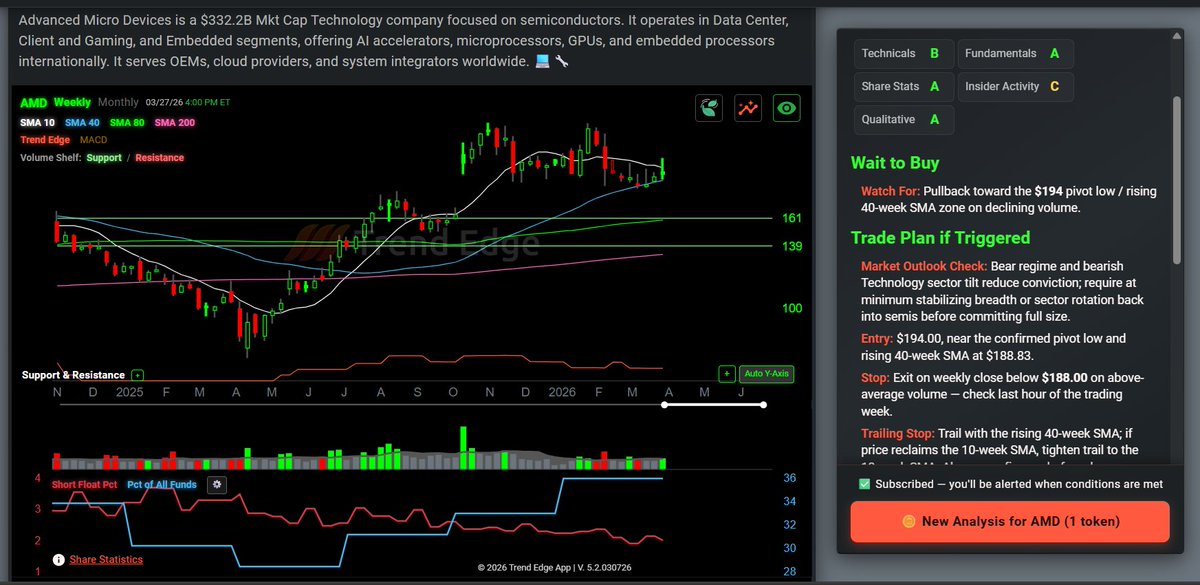1200x585 pixels.
Task: Click the Entry: label in trade plan
Action: [877, 339]
